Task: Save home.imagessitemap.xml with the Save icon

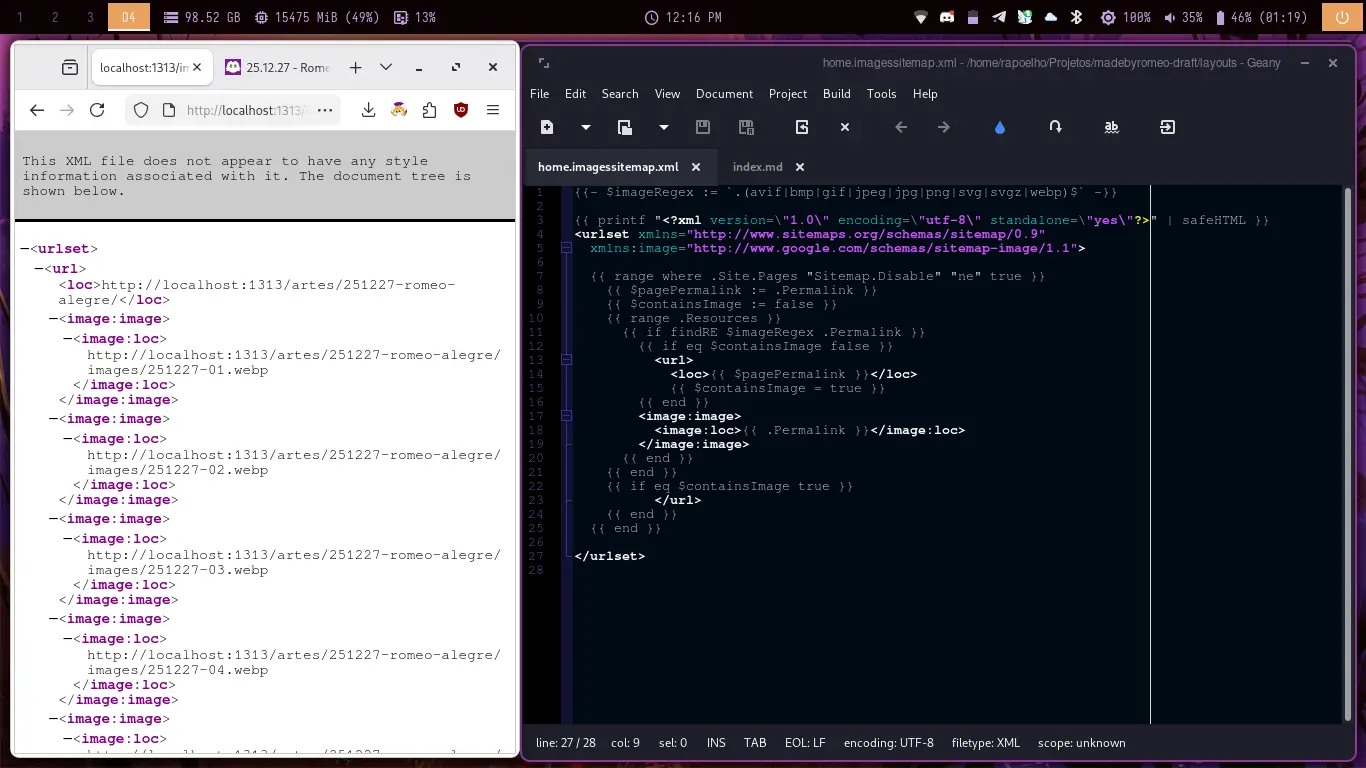Action: click(703, 127)
